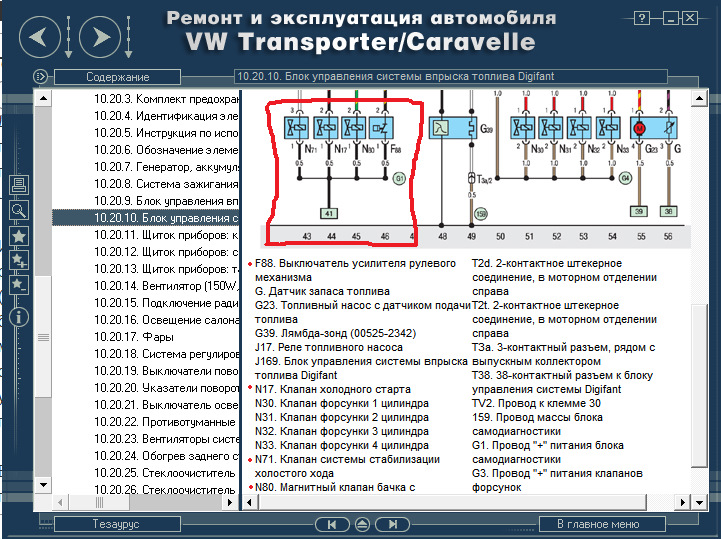Select 10.20.12. Щиток приборов item

click(x=166, y=252)
